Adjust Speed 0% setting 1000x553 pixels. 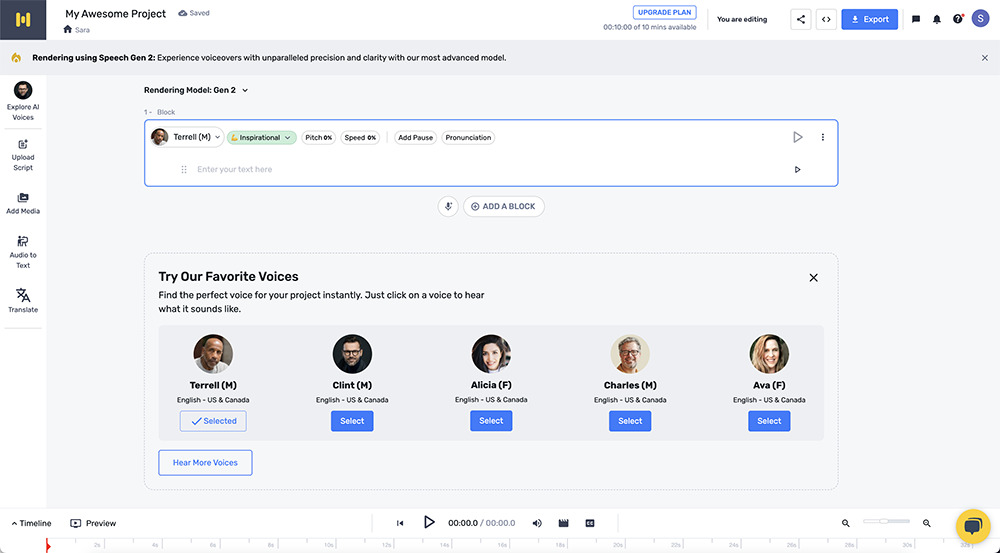(360, 137)
